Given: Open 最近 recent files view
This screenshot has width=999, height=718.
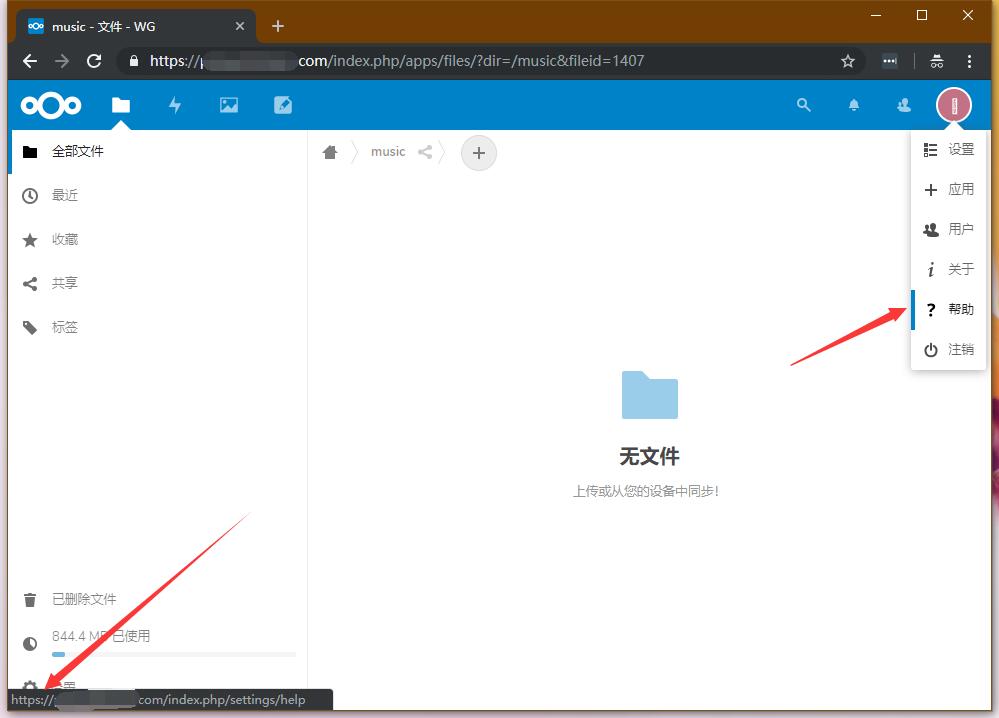Looking at the screenshot, I should coord(158,196).
